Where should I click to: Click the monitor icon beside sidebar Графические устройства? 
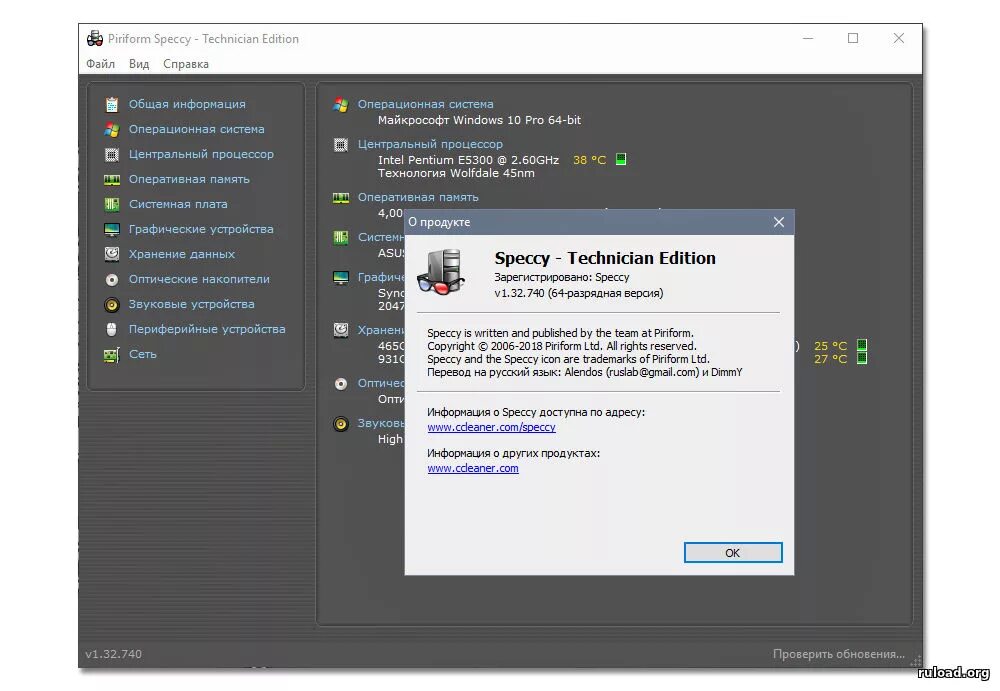tap(112, 229)
